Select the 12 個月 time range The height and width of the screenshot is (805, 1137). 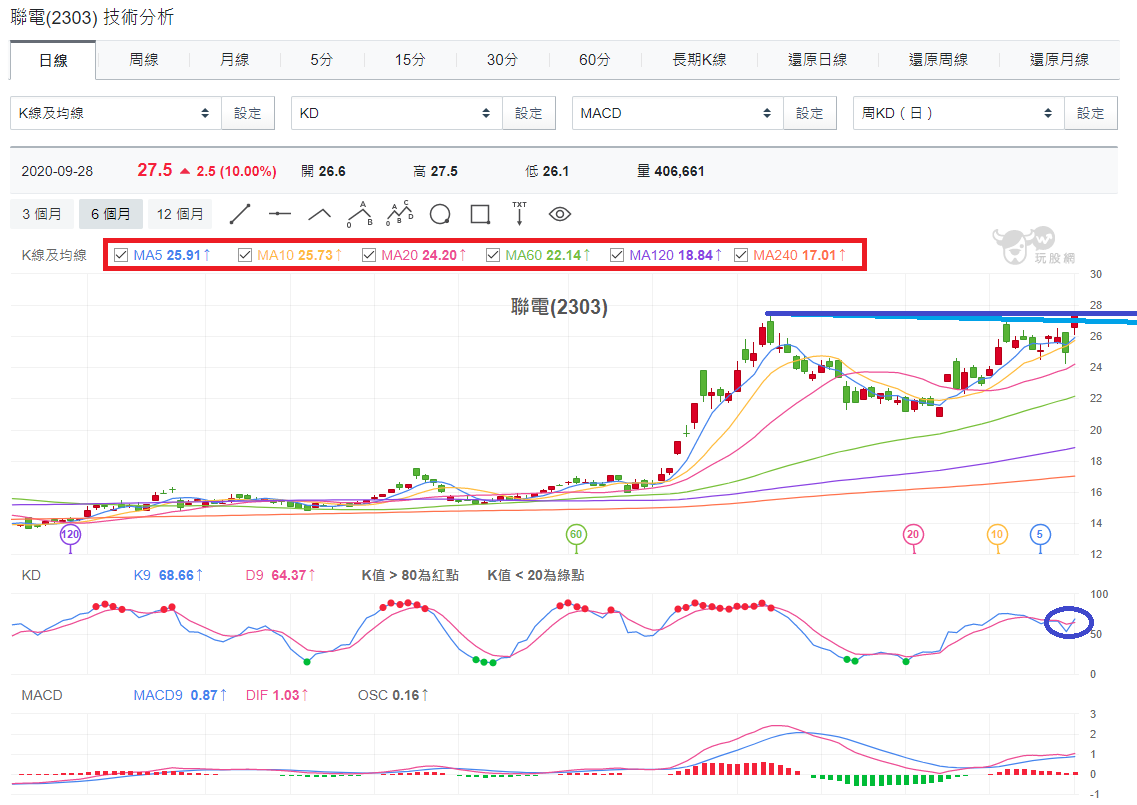tap(180, 214)
